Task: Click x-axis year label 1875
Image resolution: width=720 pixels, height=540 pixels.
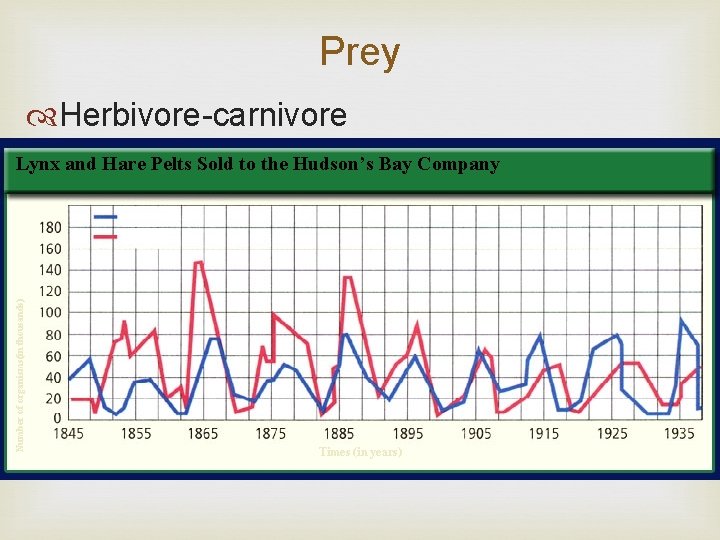Action: coord(270,433)
